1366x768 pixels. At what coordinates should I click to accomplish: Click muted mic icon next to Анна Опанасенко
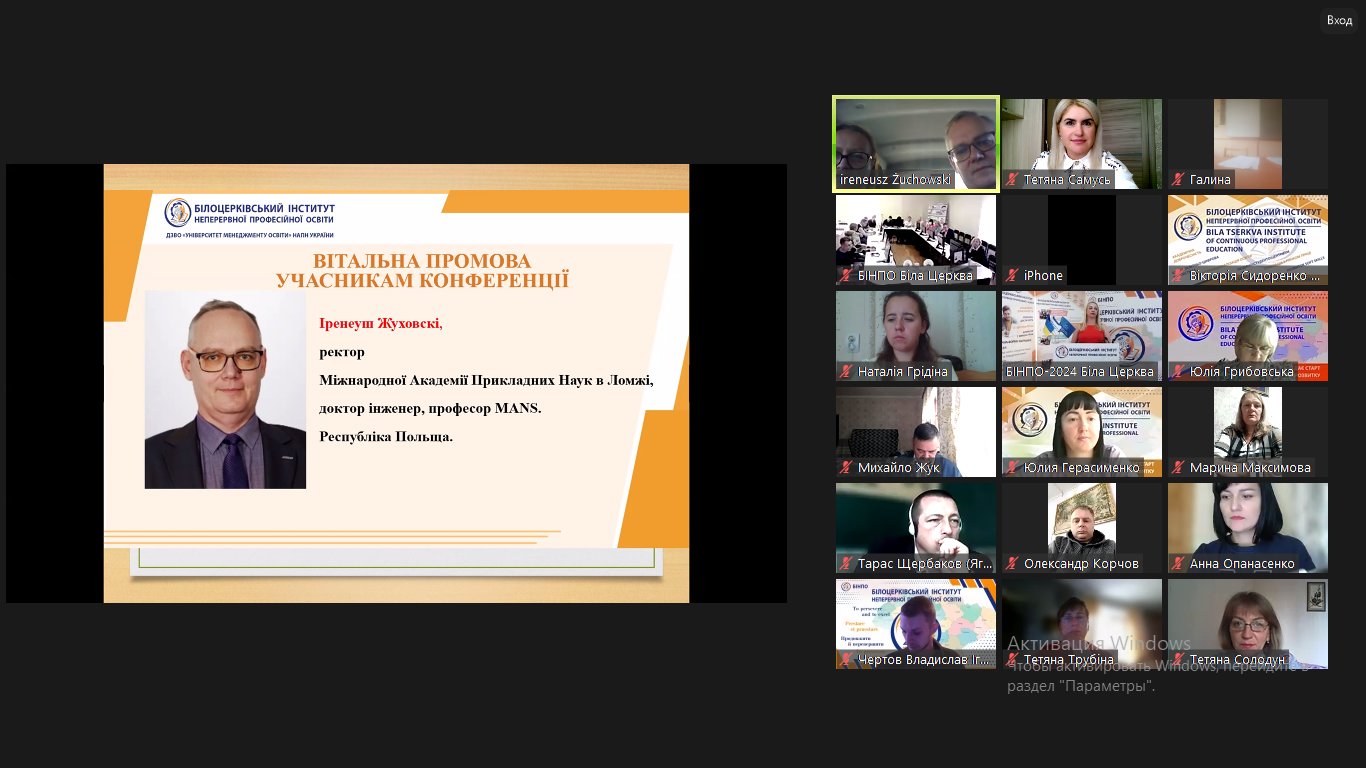tap(1179, 564)
